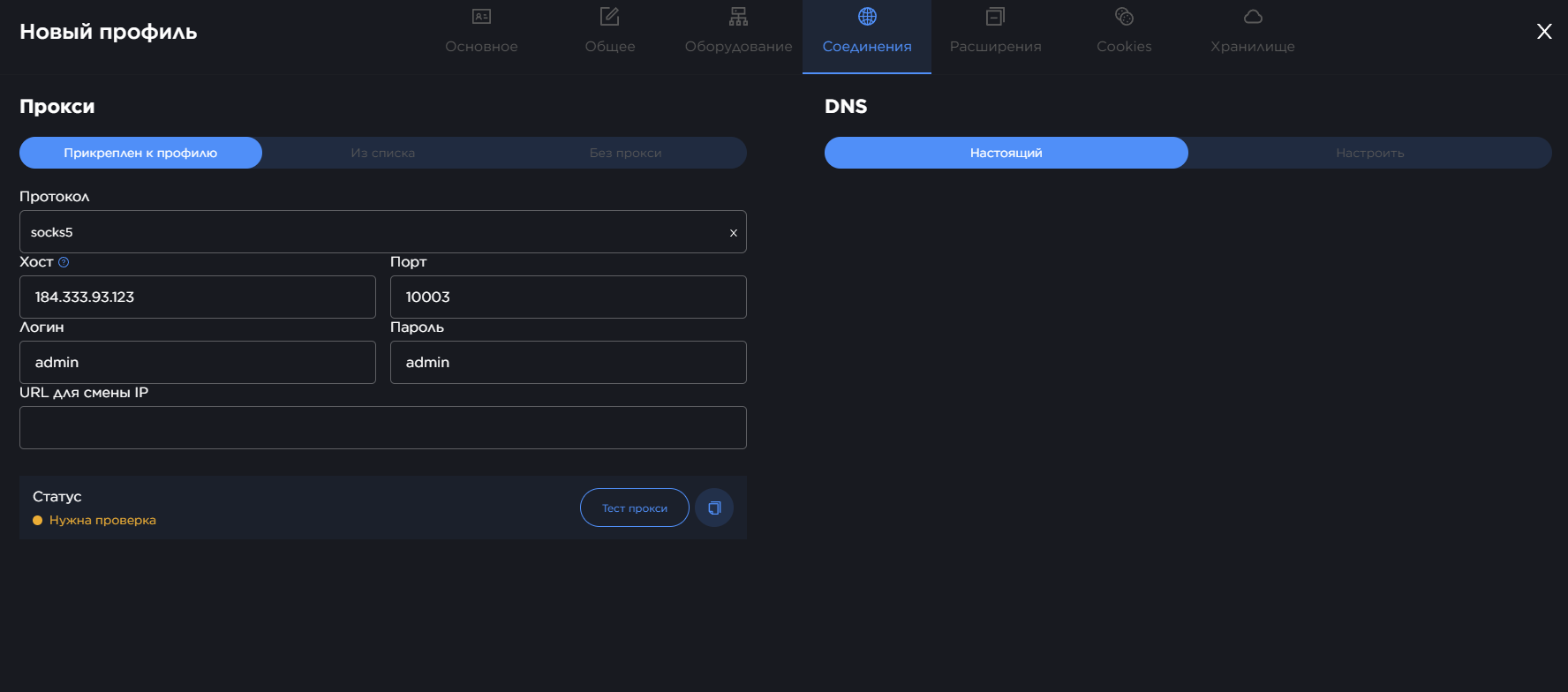1568x692 pixels.
Task: Select the Из списка proxy option
Action: (x=382, y=153)
